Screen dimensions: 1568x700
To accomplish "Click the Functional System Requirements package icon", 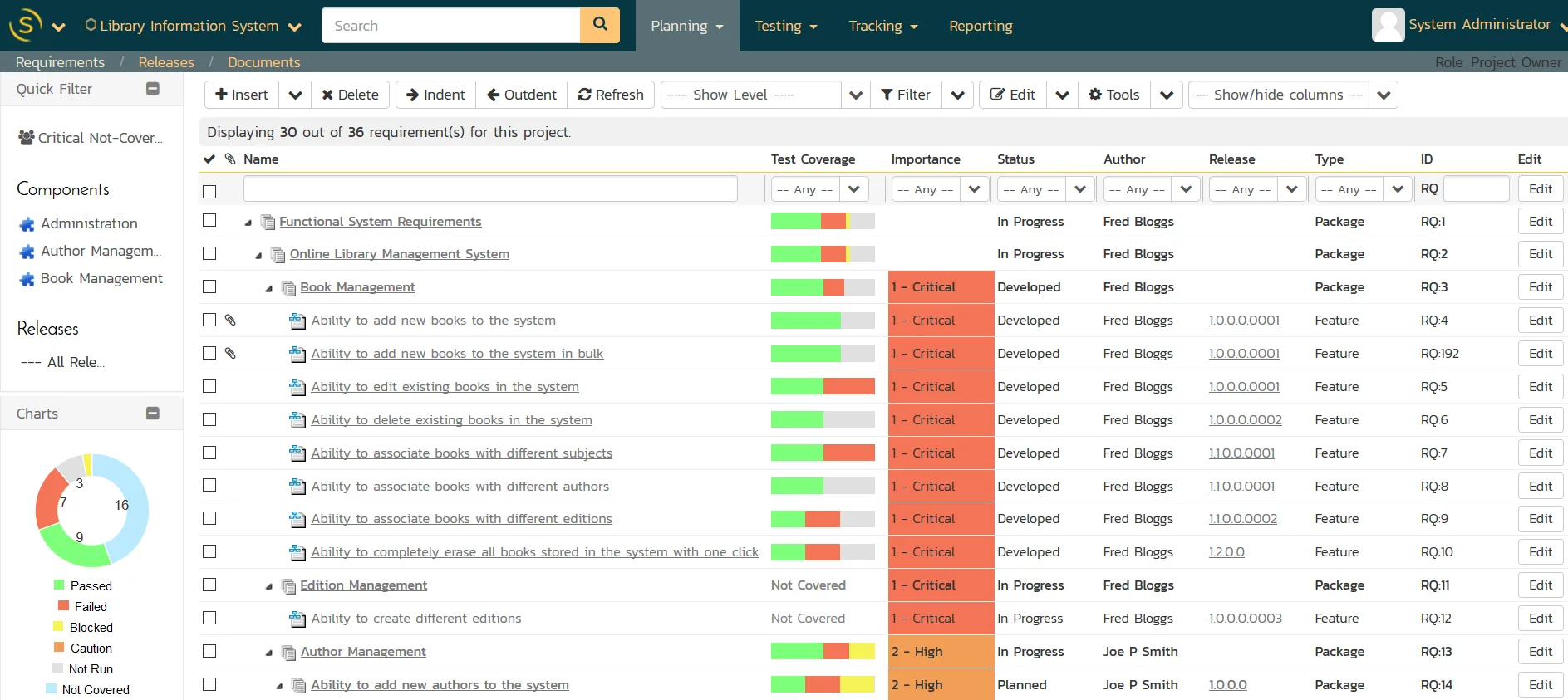I will pos(268,222).
